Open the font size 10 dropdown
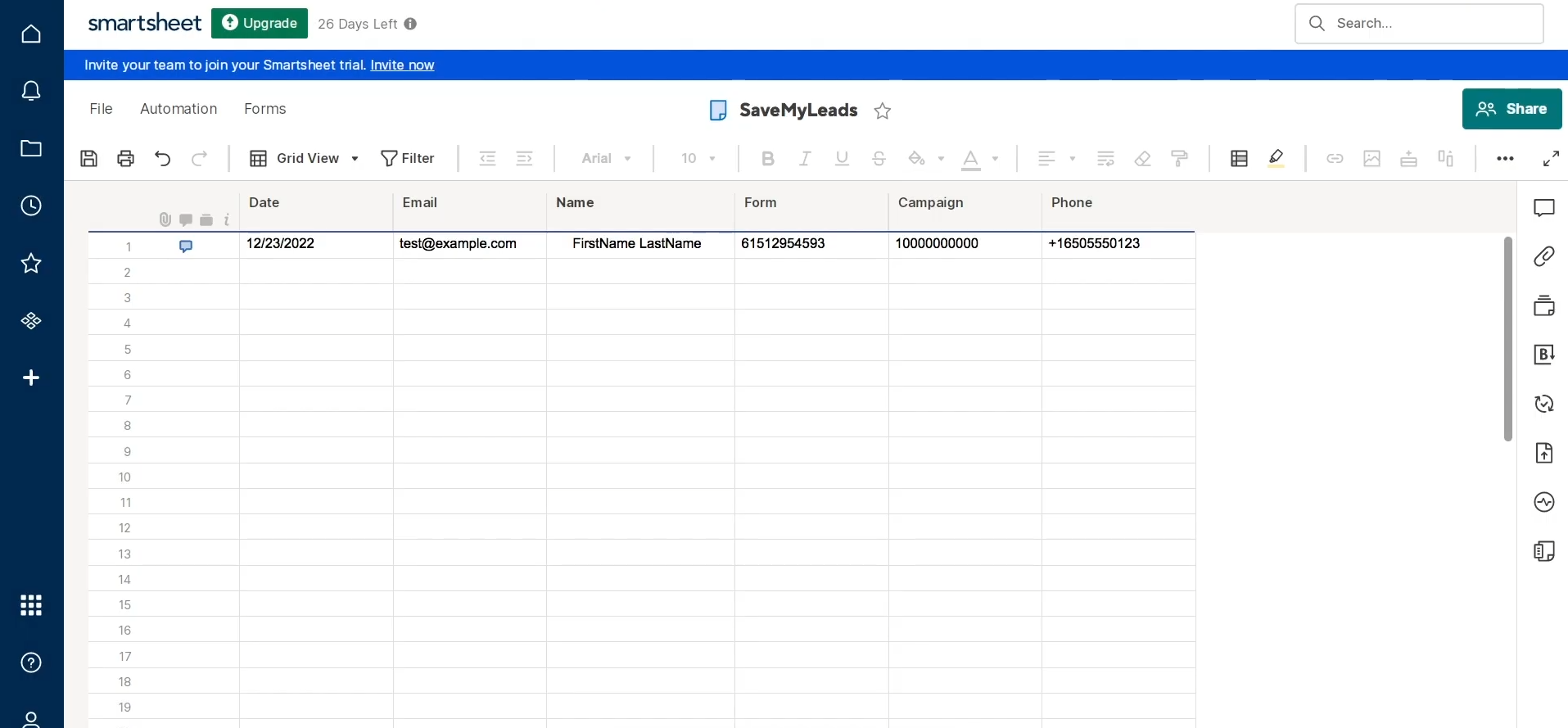This screenshot has height=728, width=1568. (698, 158)
